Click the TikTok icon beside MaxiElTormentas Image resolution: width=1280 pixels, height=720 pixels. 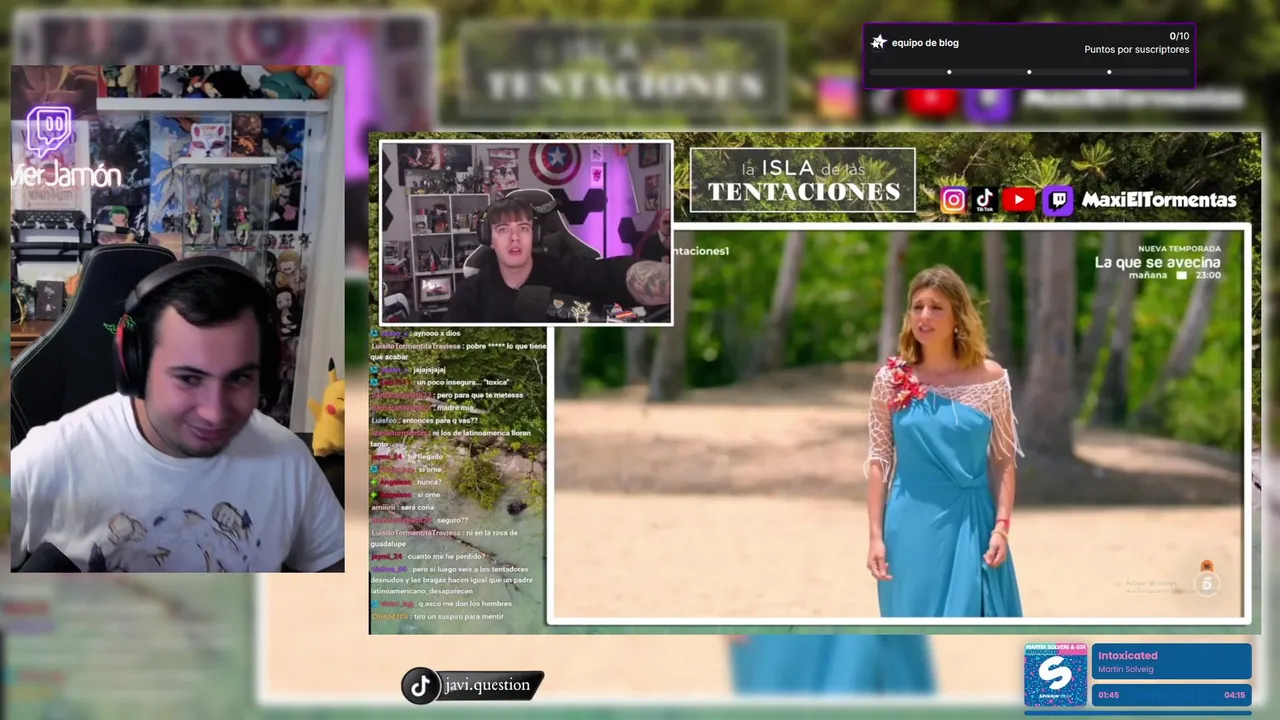click(x=985, y=200)
